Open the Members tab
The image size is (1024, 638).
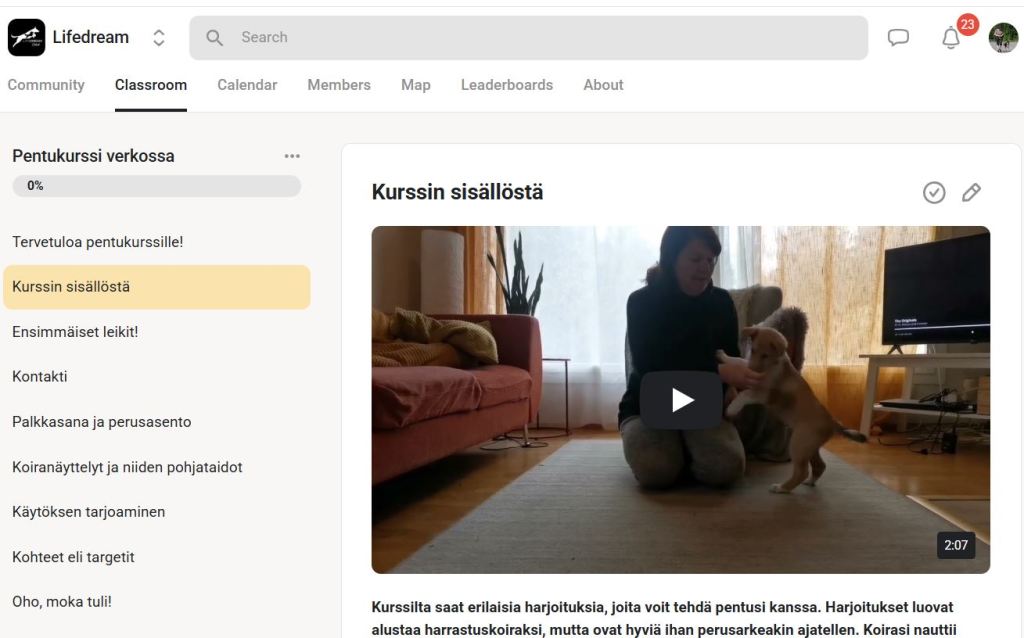[x=339, y=85]
